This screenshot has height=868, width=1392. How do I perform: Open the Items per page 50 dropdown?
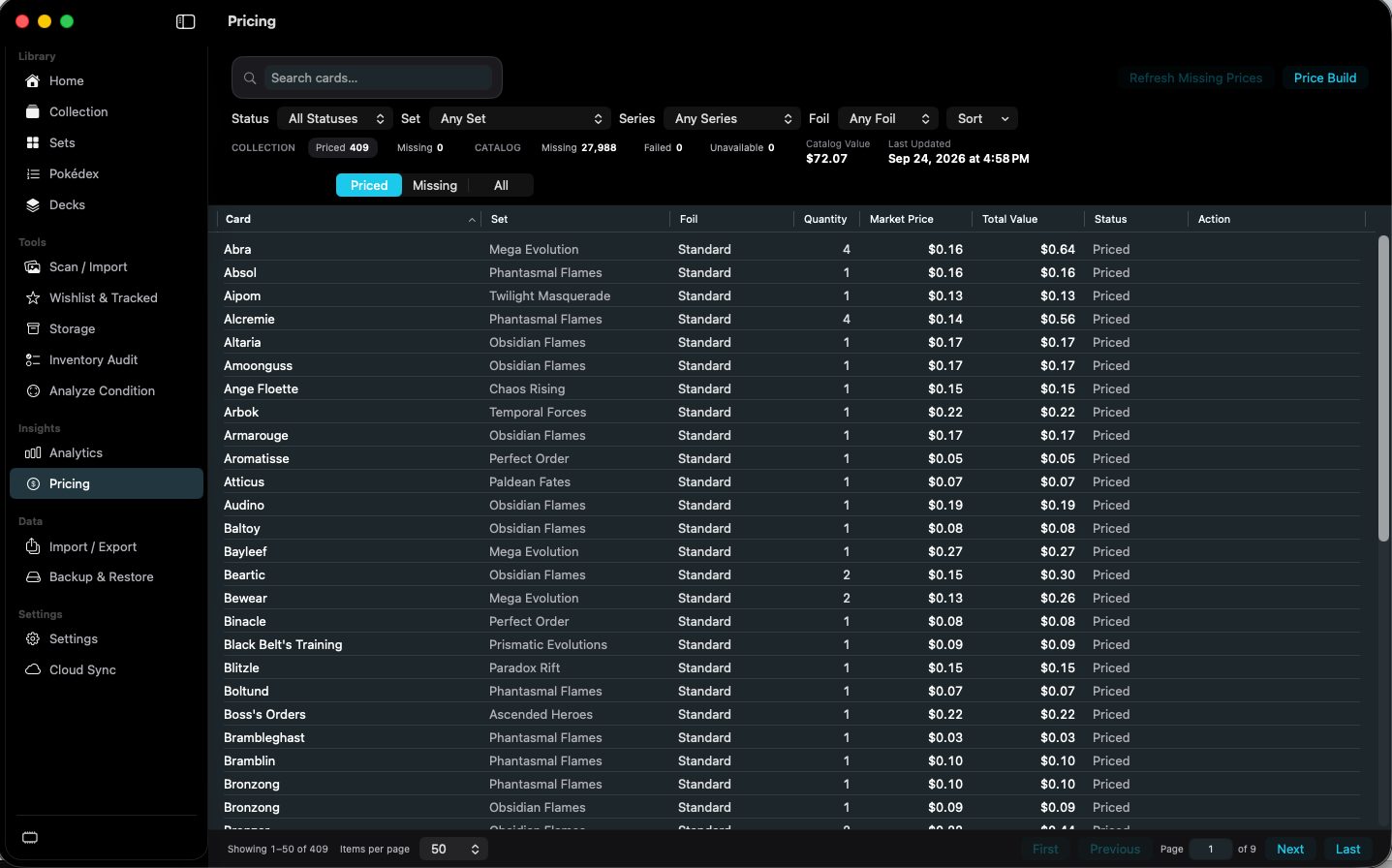click(x=453, y=849)
